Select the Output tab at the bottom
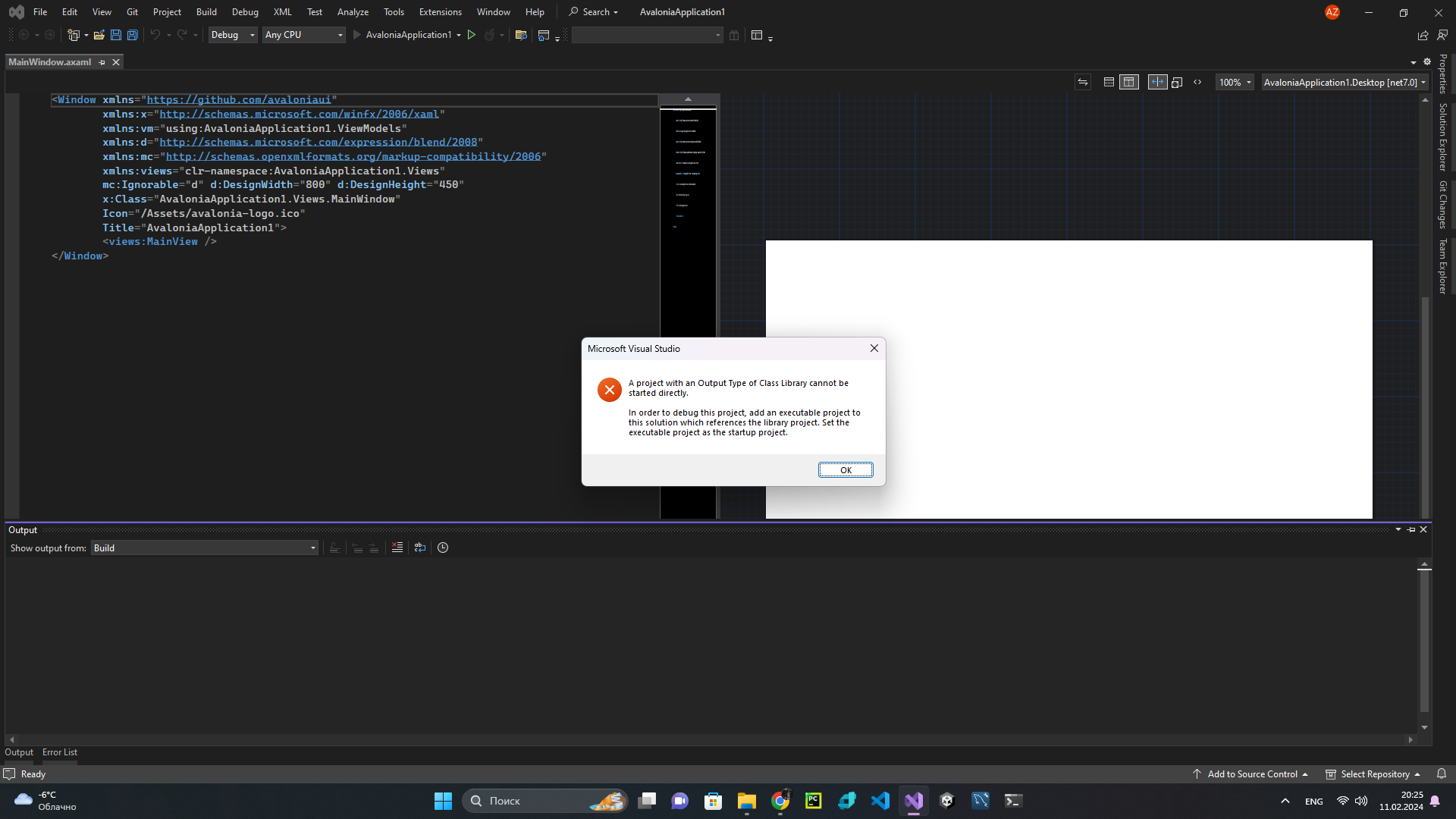Image resolution: width=1456 pixels, height=819 pixels. pyautogui.click(x=19, y=752)
